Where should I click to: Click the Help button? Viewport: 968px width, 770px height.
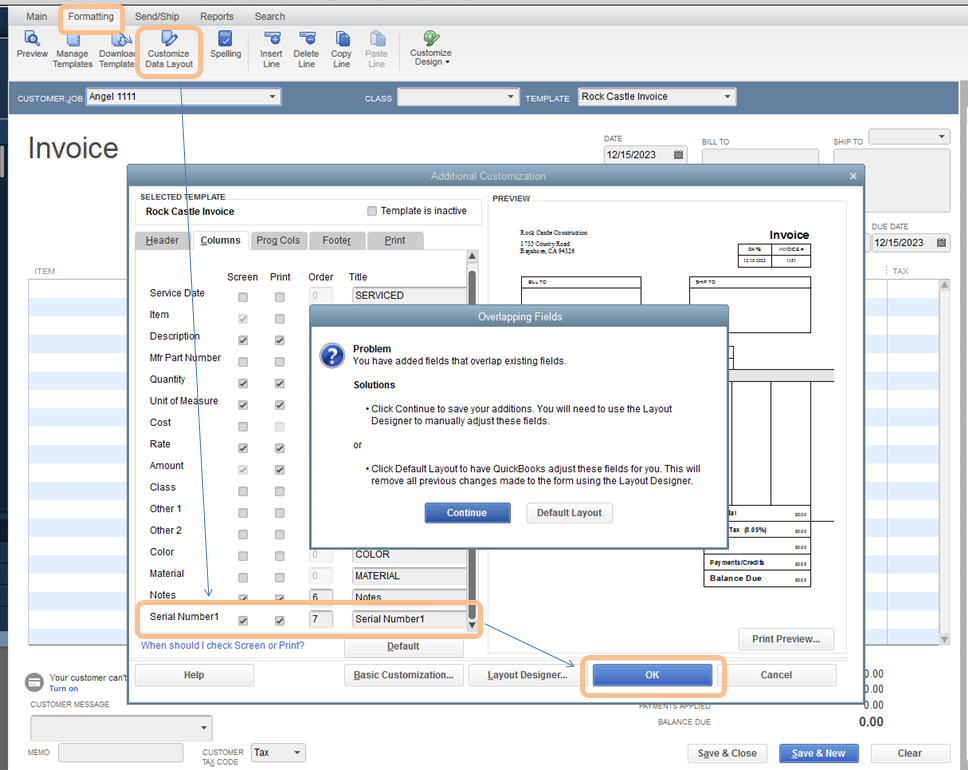click(x=194, y=675)
